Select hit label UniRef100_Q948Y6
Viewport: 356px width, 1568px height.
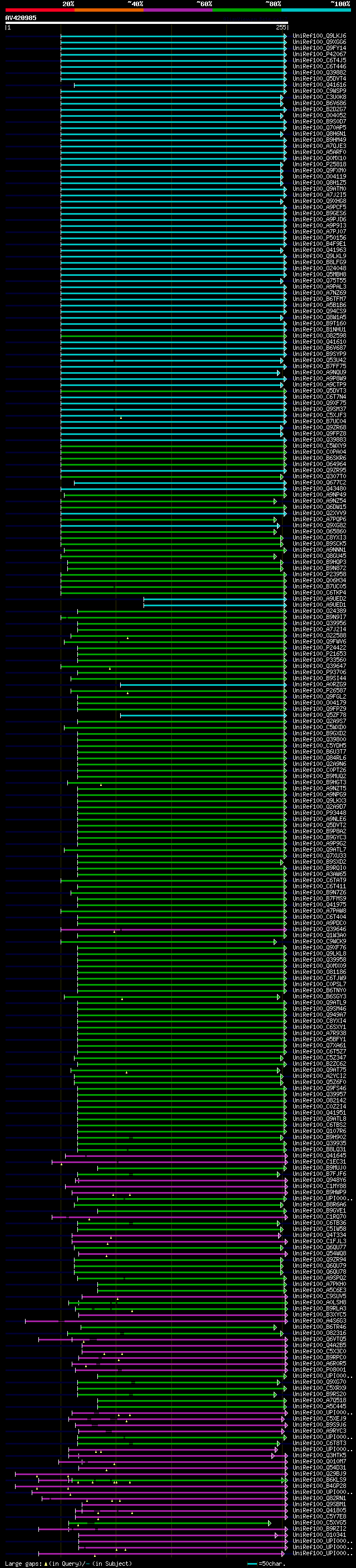coord(319,1180)
